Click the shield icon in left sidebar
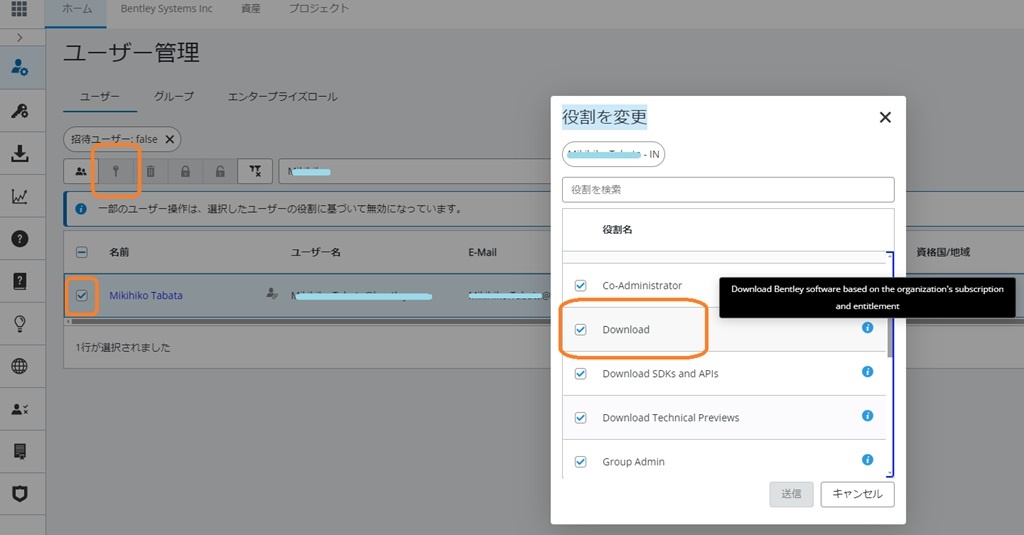 click(x=19, y=494)
